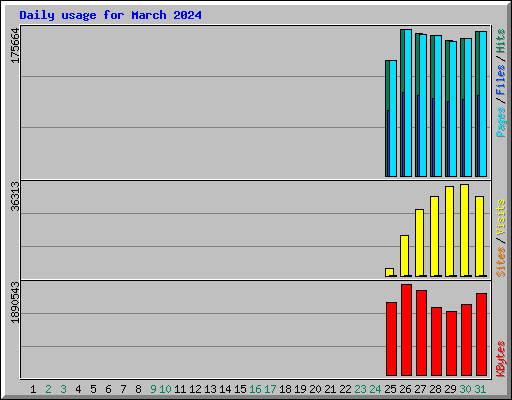Click the 1890543 KBytes axis value
This screenshot has width=512, height=400.
[15, 302]
